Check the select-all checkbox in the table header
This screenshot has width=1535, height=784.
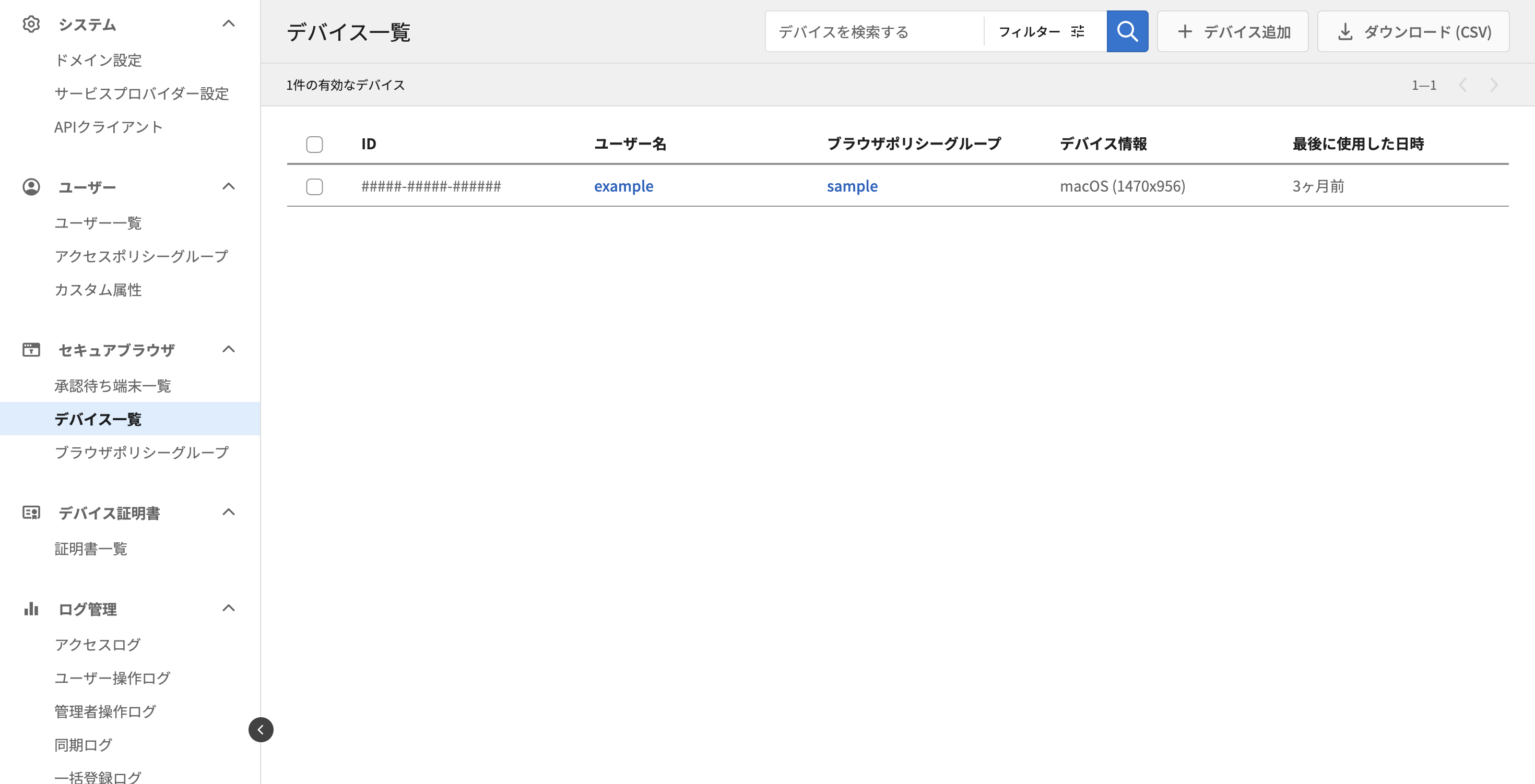(315, 144)
